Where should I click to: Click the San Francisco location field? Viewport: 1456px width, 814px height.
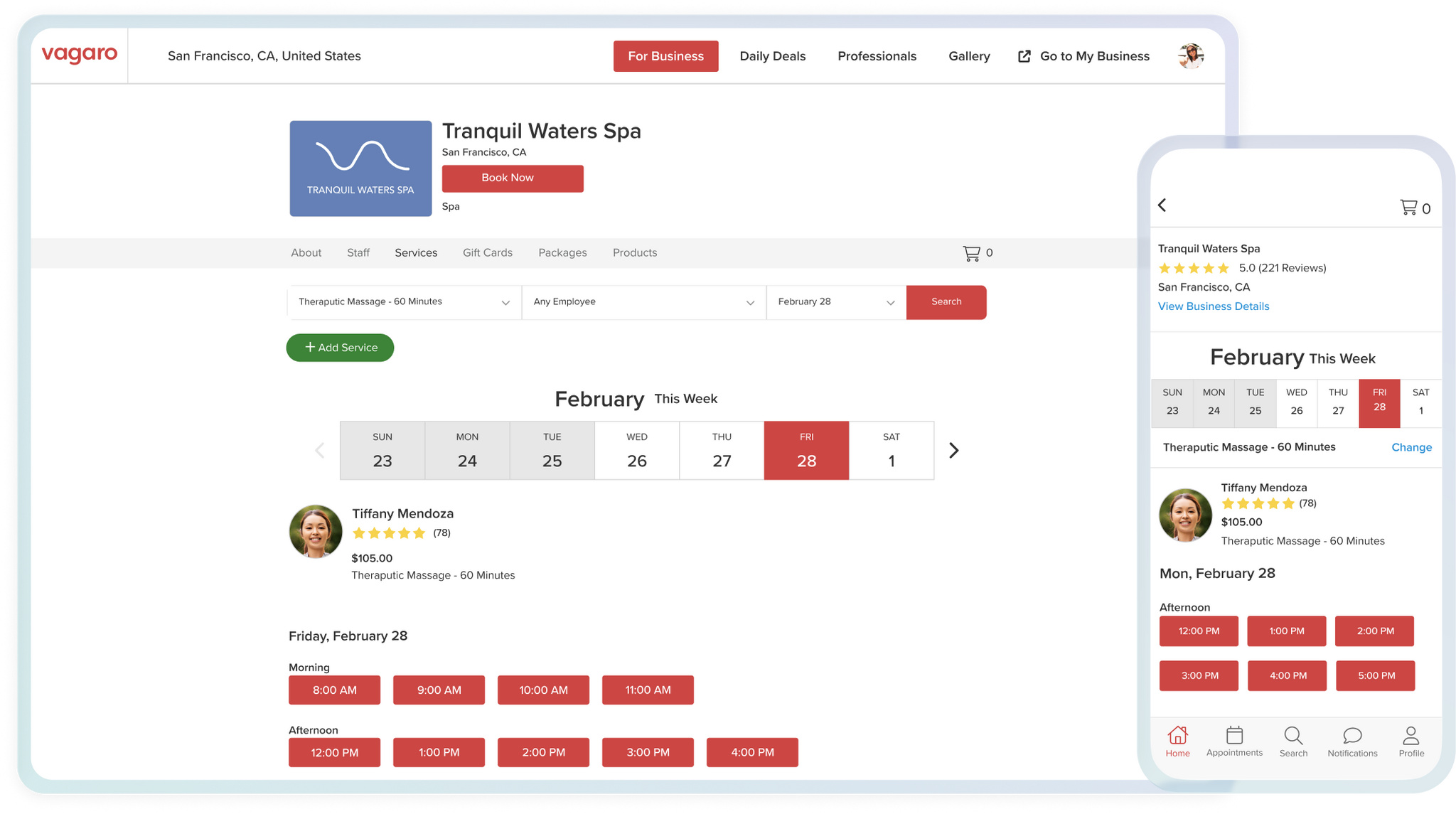[264, 56]
